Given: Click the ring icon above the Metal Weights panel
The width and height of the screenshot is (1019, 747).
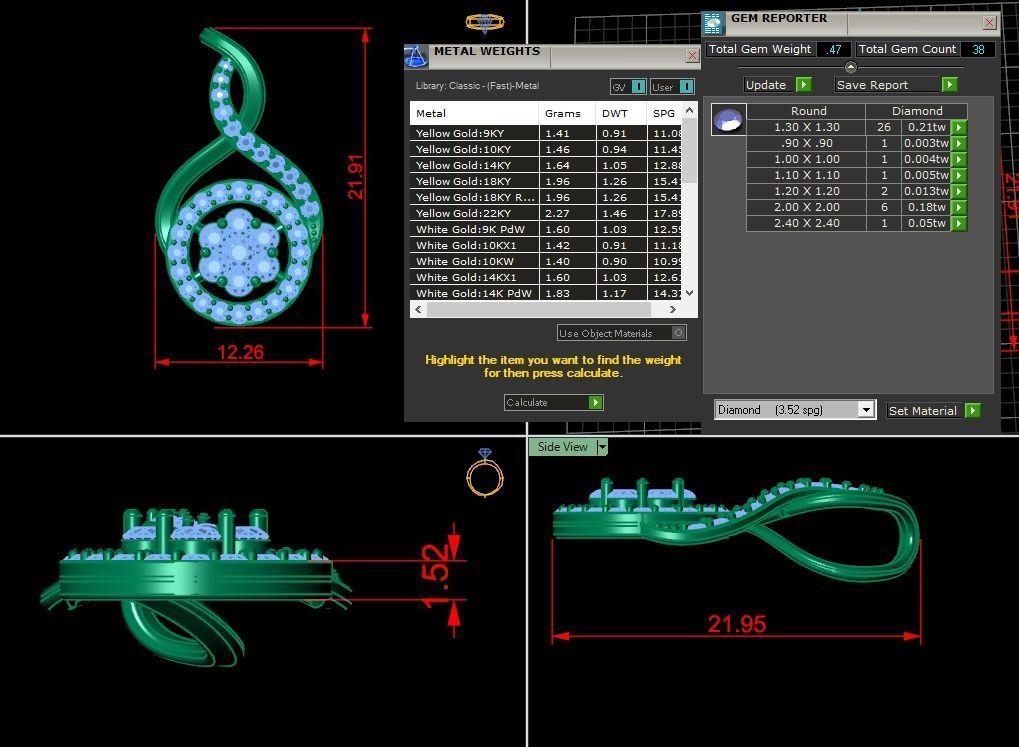Looking at the screenshot, I should (485, 22).
